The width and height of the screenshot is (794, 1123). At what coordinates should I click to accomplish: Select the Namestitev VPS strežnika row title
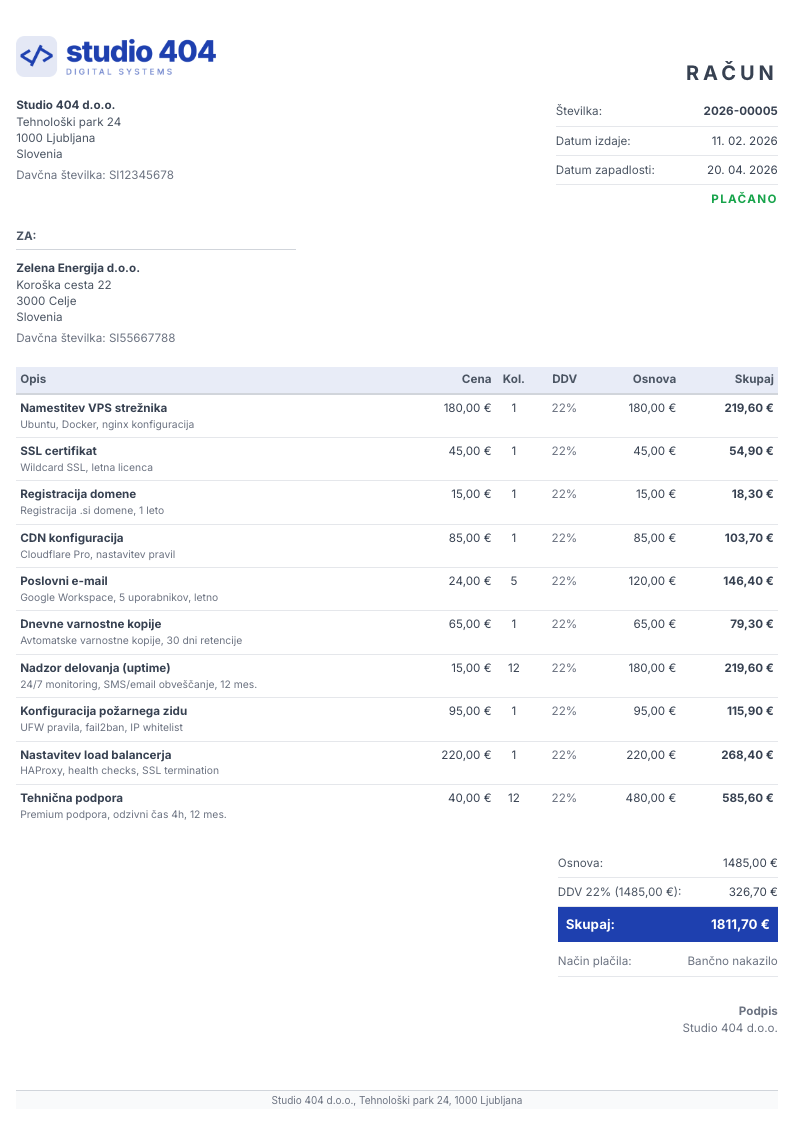click(x=94, y=408)
